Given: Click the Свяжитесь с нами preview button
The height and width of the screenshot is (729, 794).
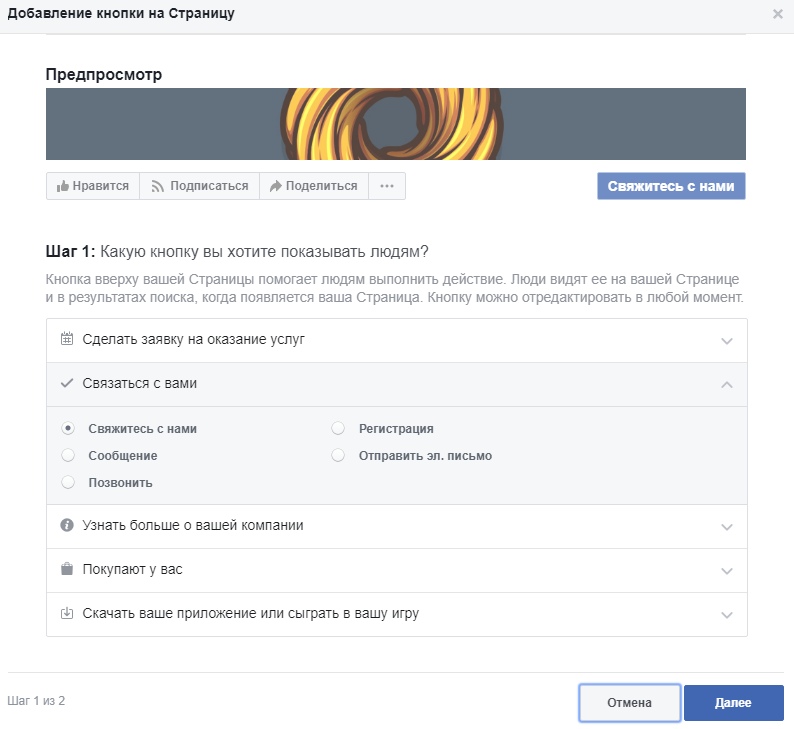Looking at the screenshot, I should pyautogui.click(x=671, y=186).
